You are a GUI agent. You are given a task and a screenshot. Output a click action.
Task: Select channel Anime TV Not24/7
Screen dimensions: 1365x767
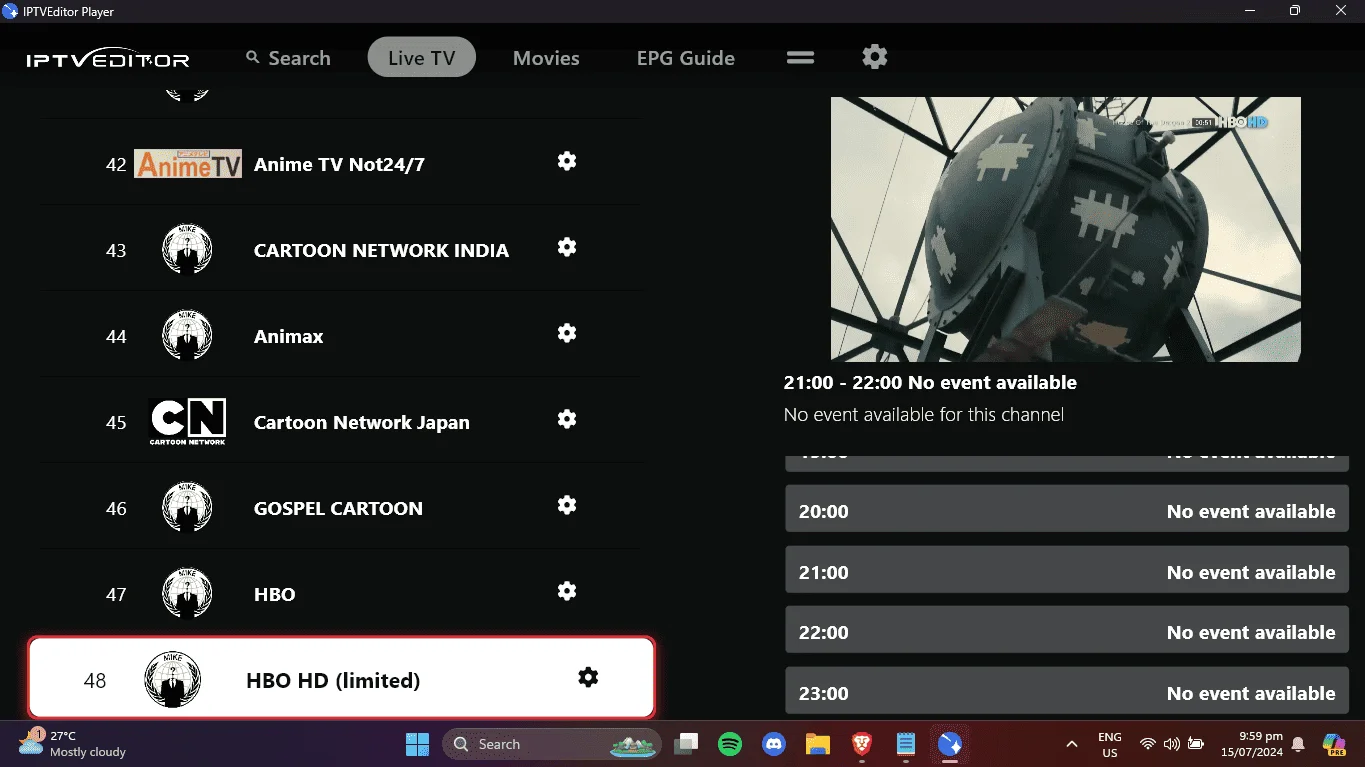pyautogui.click(x=340, y=164)
